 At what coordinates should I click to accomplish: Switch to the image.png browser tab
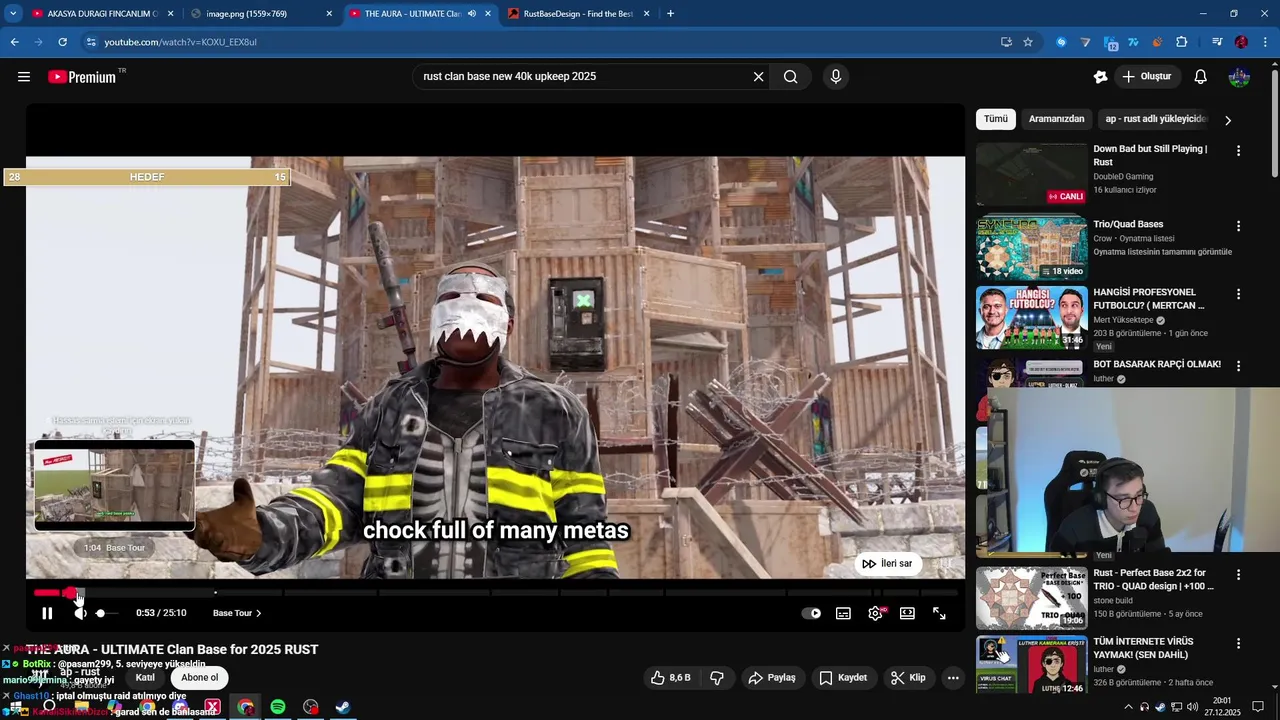260,14
